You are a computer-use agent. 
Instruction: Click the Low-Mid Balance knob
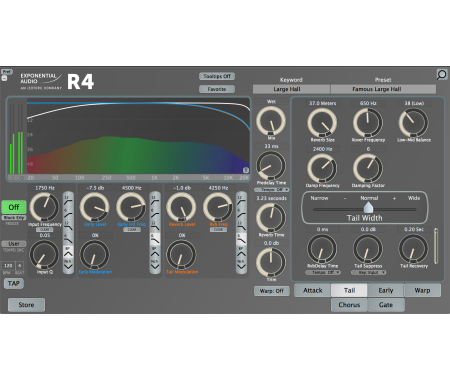tap(414, 123)
